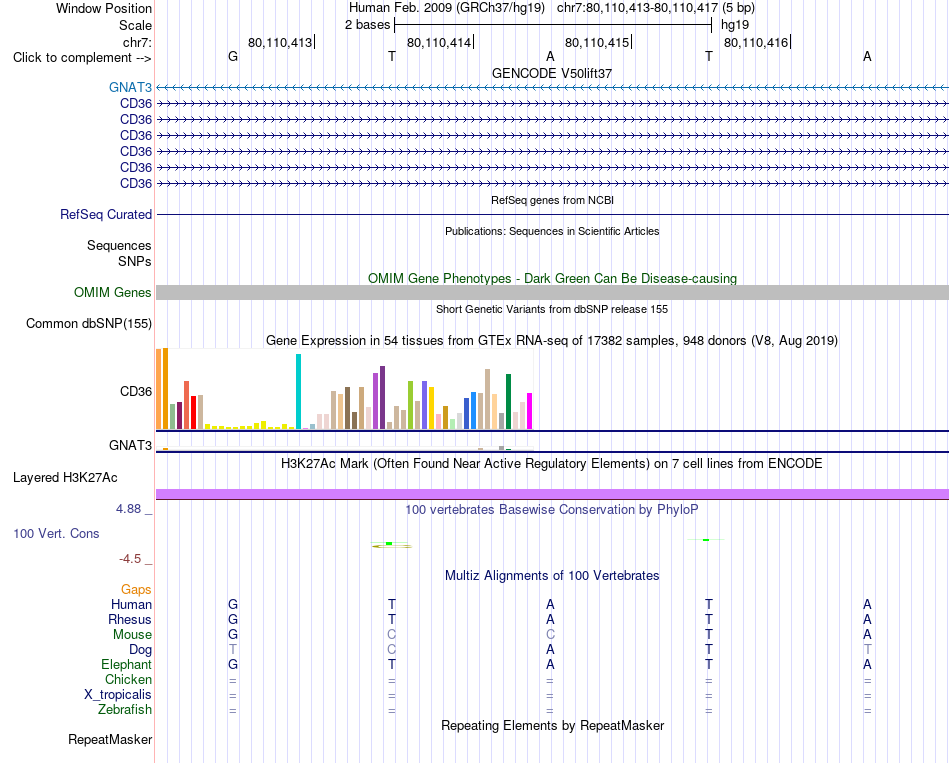This screenshot has height=763, width=950.
Task: Click the purple H3K27Ac signal bar
Action: 553,494
